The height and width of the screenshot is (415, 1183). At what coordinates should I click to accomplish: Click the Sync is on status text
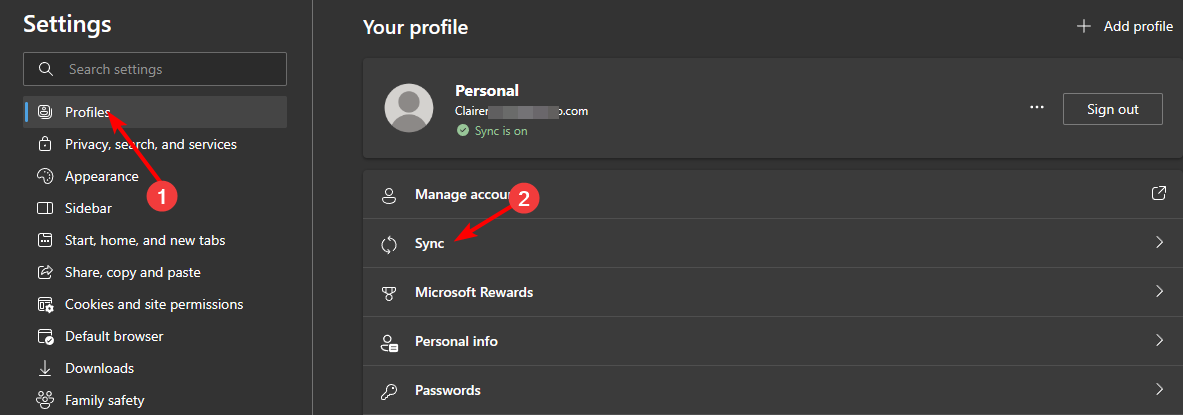coord(499,131)
